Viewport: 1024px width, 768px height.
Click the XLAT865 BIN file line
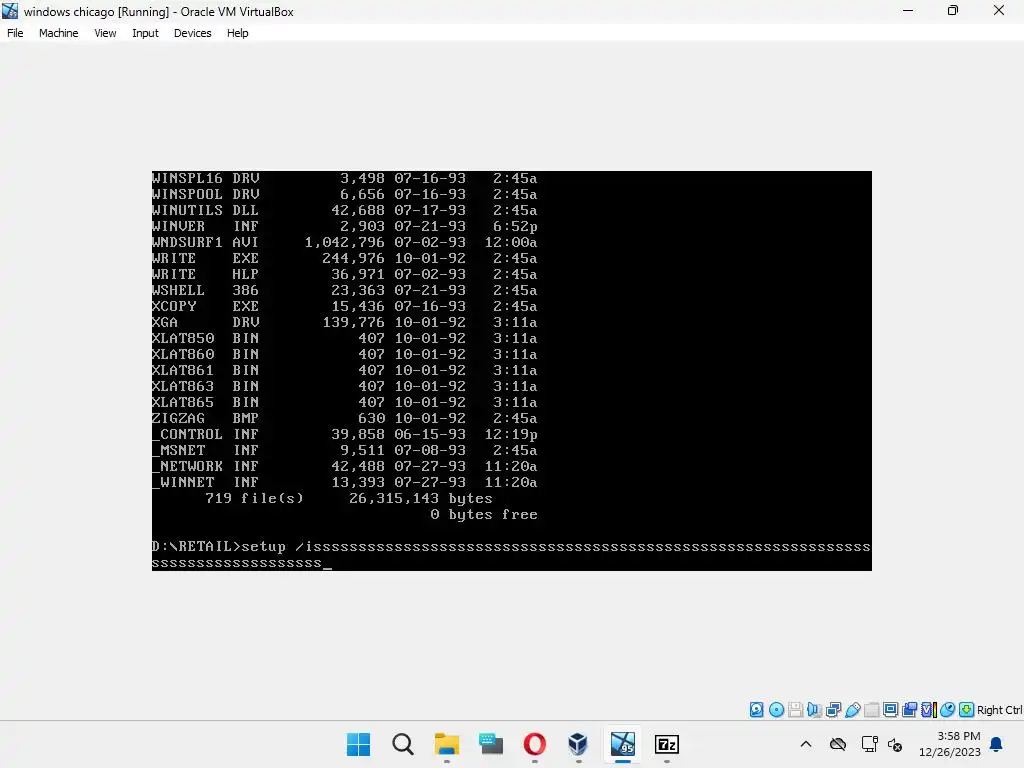pos(345,402)
